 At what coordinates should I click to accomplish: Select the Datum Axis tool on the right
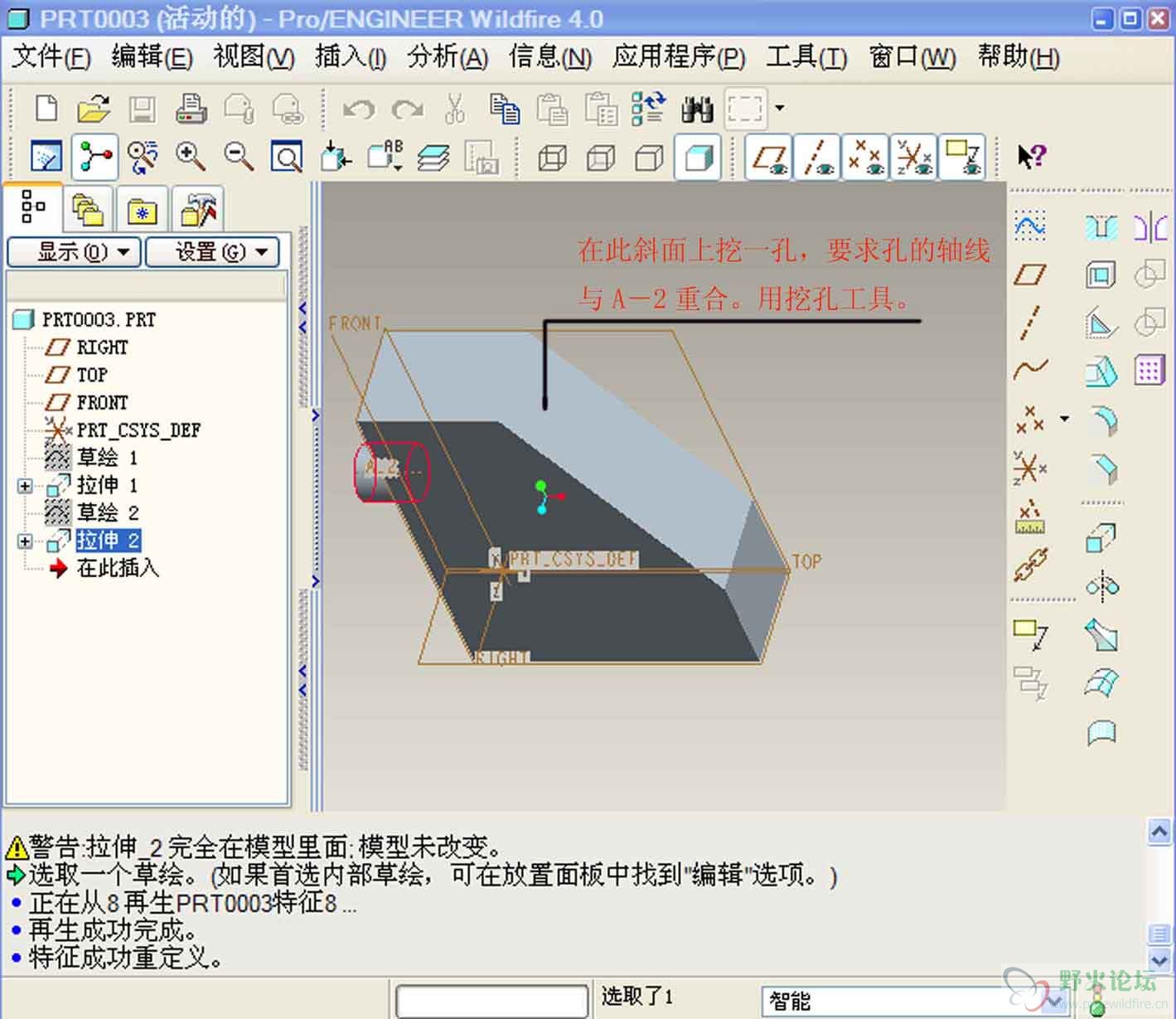[x=1030, y=323]
